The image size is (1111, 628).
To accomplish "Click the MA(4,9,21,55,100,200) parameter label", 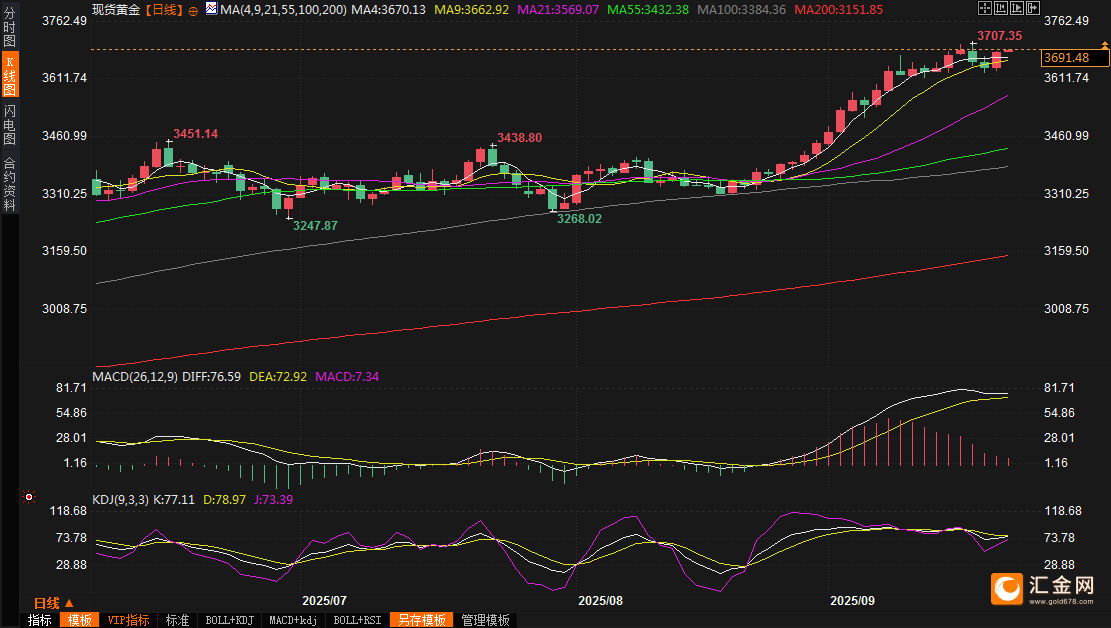I will (283, 10).
